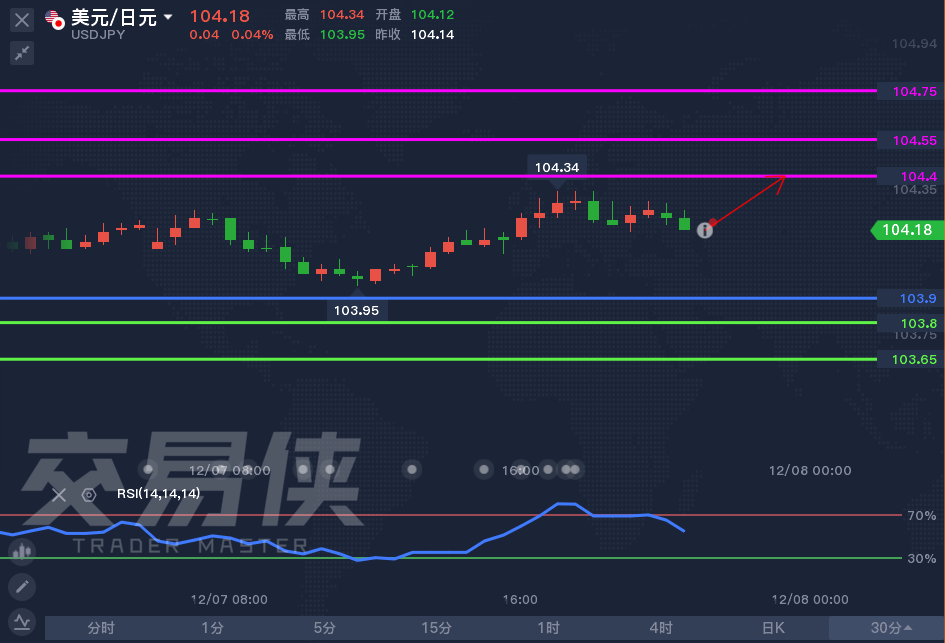The height and width of the screenshot is (643, 945).
Task: Select the 104.55 magenta price tag
Action: tap(911, 140)
